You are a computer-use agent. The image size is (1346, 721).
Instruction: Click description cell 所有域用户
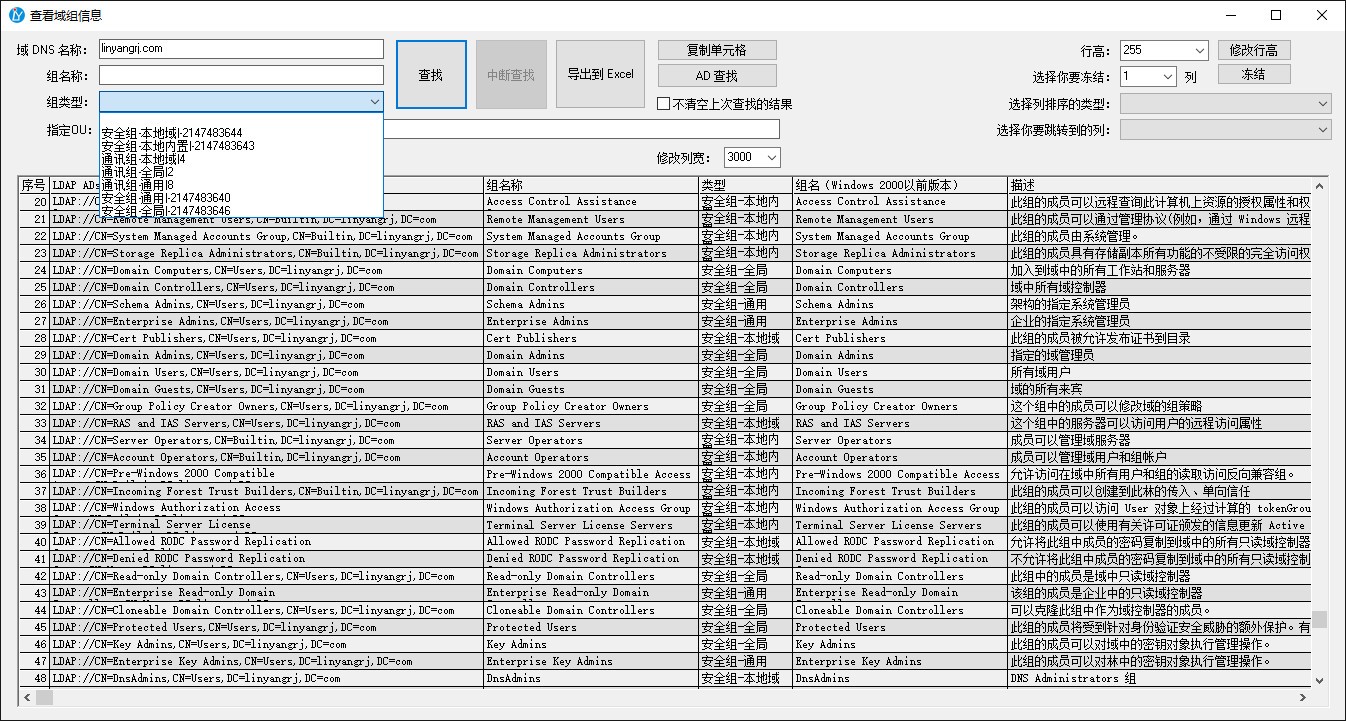point(1159,372)
